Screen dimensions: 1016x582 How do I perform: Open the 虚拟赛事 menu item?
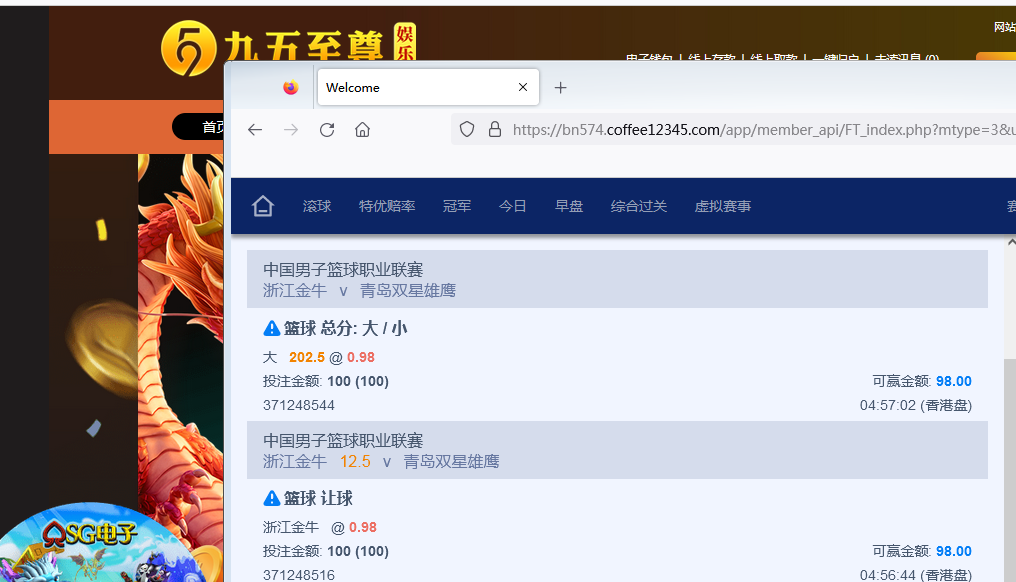[723, 206]
